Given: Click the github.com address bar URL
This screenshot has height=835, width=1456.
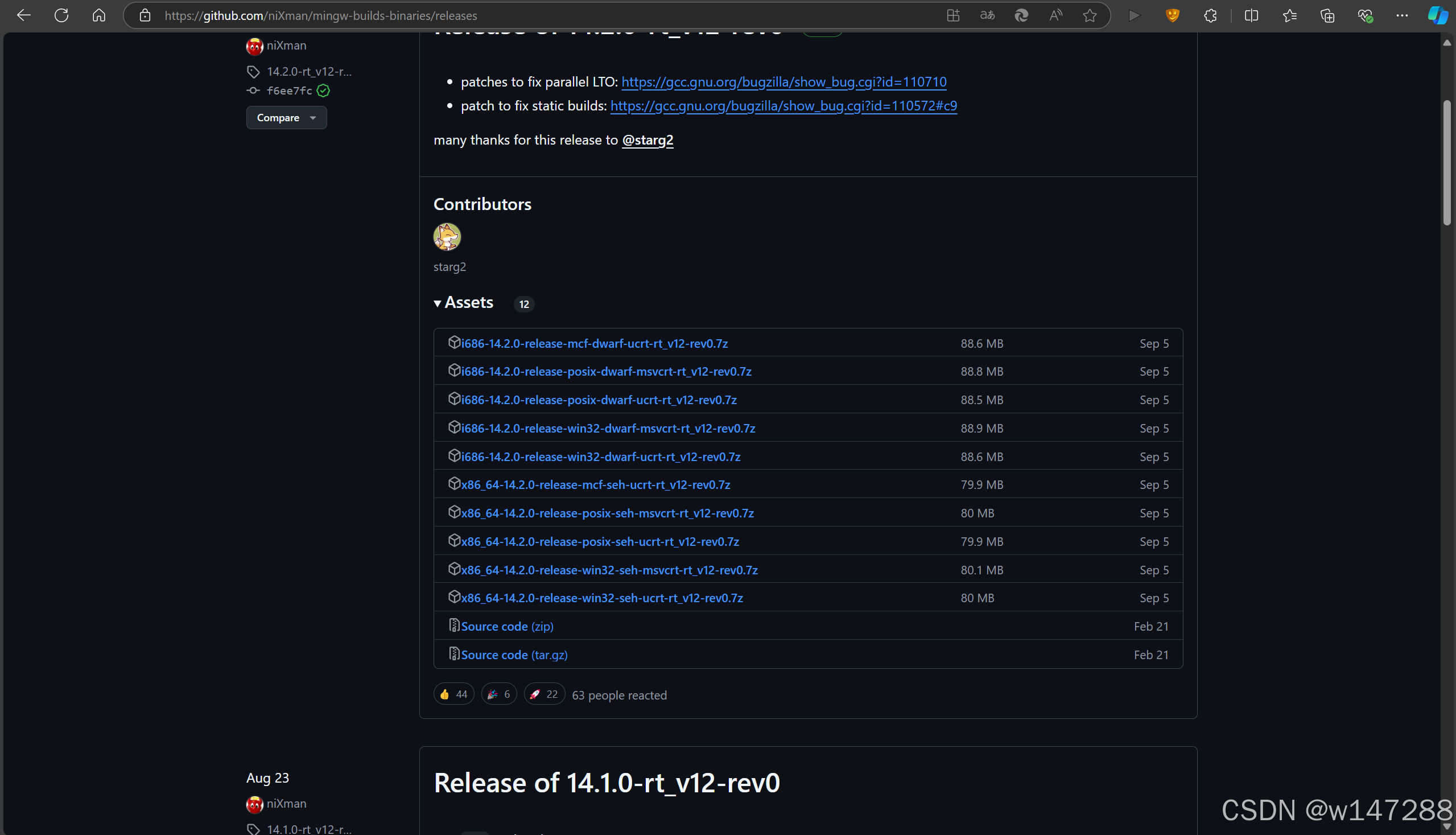Looking at the screenshot, I should coord(321,15).
